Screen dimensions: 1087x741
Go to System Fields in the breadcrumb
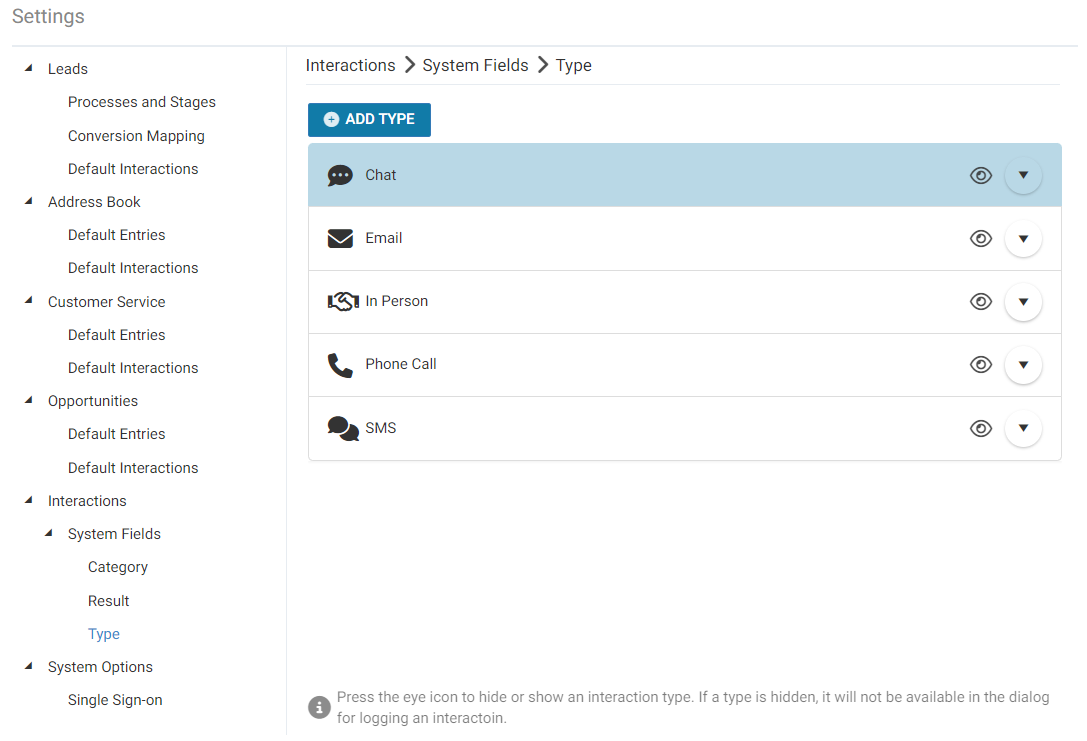coord(475,65)
